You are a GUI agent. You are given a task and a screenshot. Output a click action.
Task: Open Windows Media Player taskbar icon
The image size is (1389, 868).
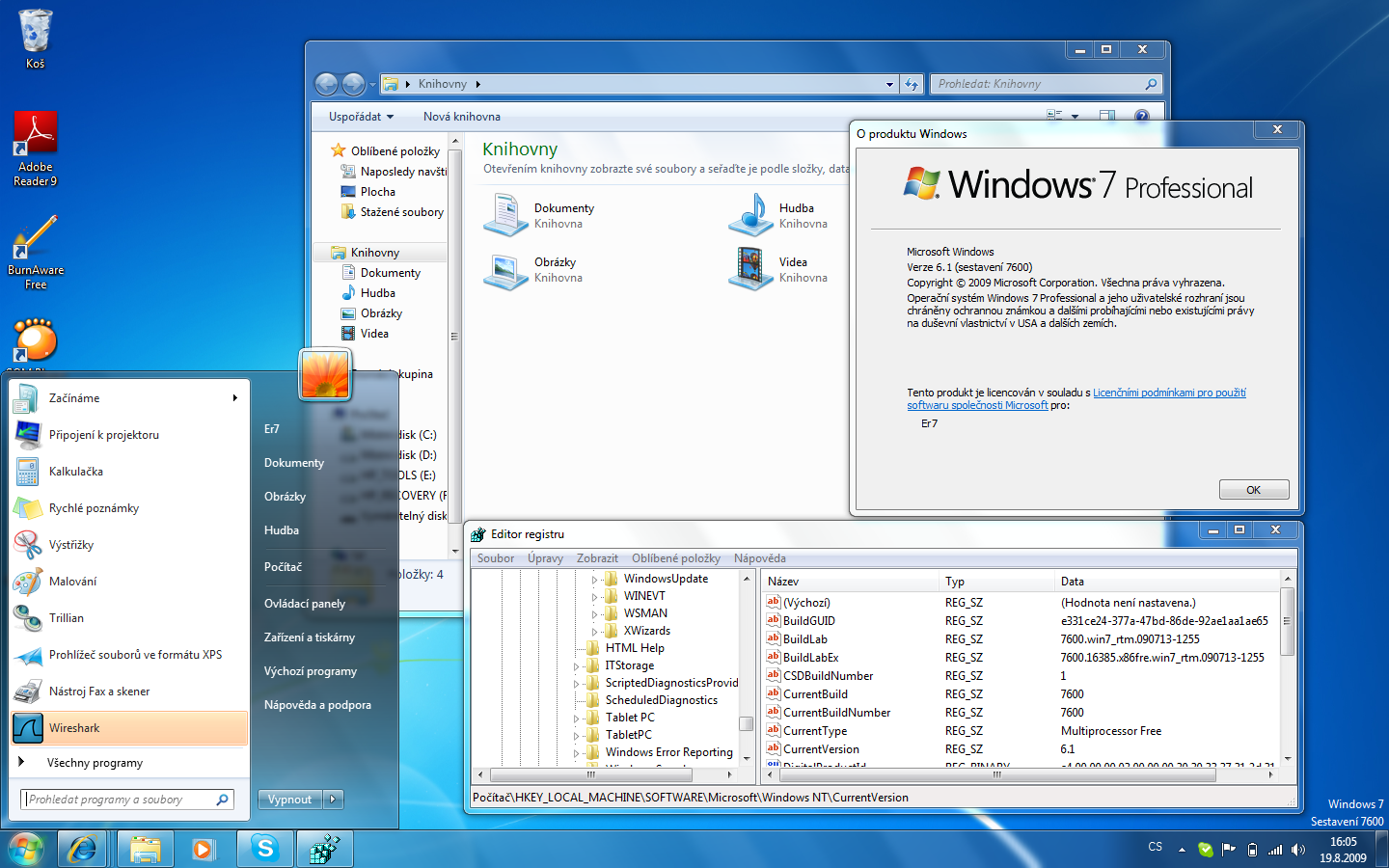click(x=203, y=849)
